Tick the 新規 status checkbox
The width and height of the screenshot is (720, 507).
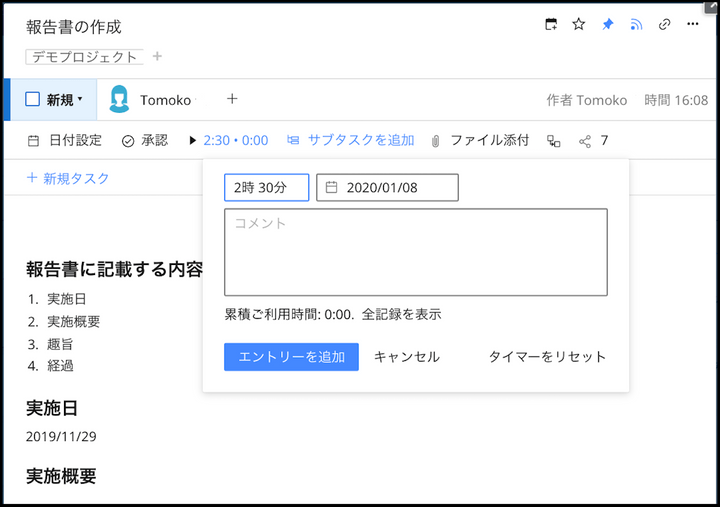[x=33, y=99]
